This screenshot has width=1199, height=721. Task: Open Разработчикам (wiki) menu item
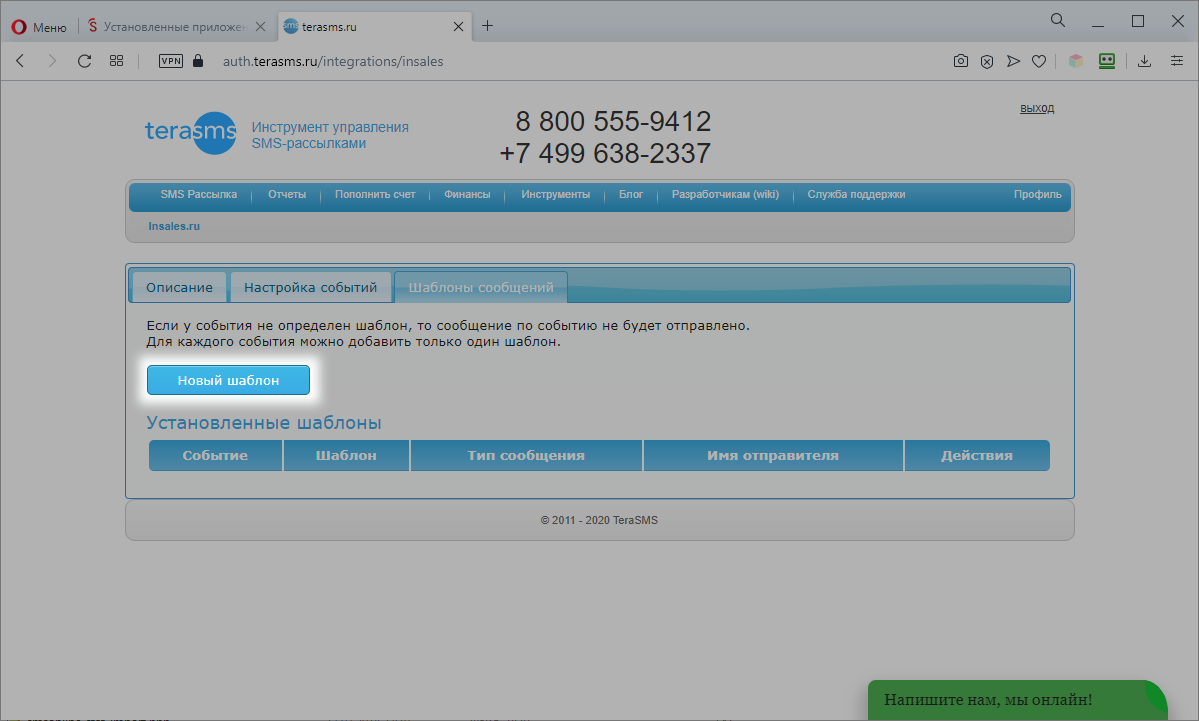tap(725, 195)
